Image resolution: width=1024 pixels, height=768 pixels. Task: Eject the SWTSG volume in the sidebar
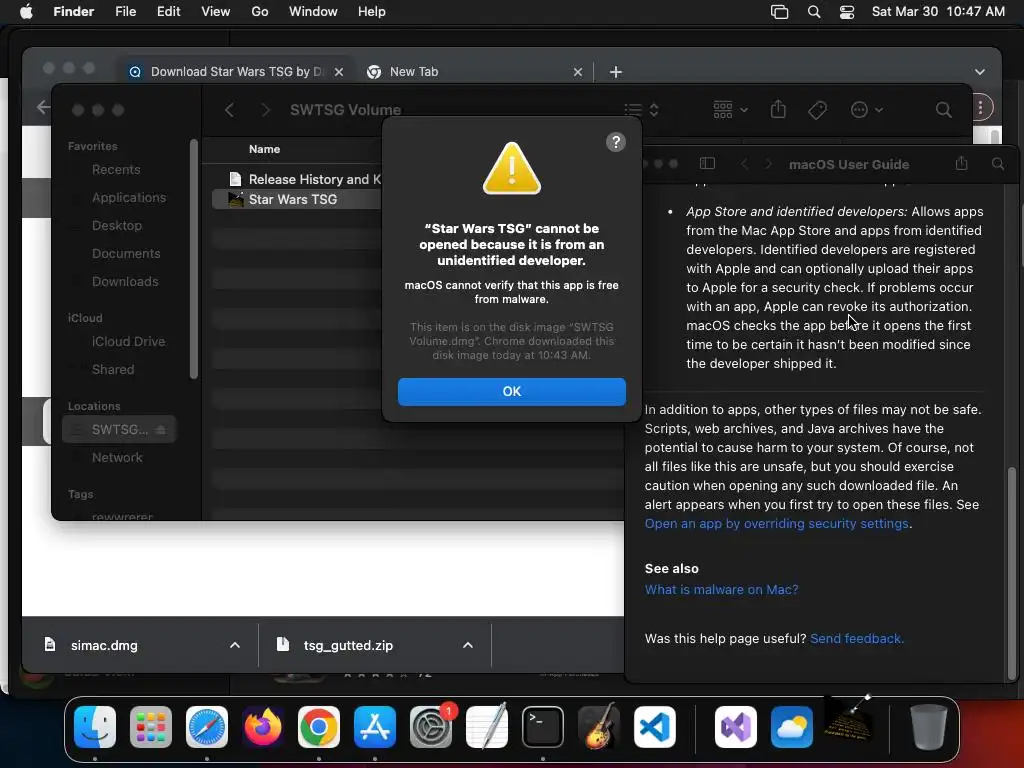click(x=161, y=430)
